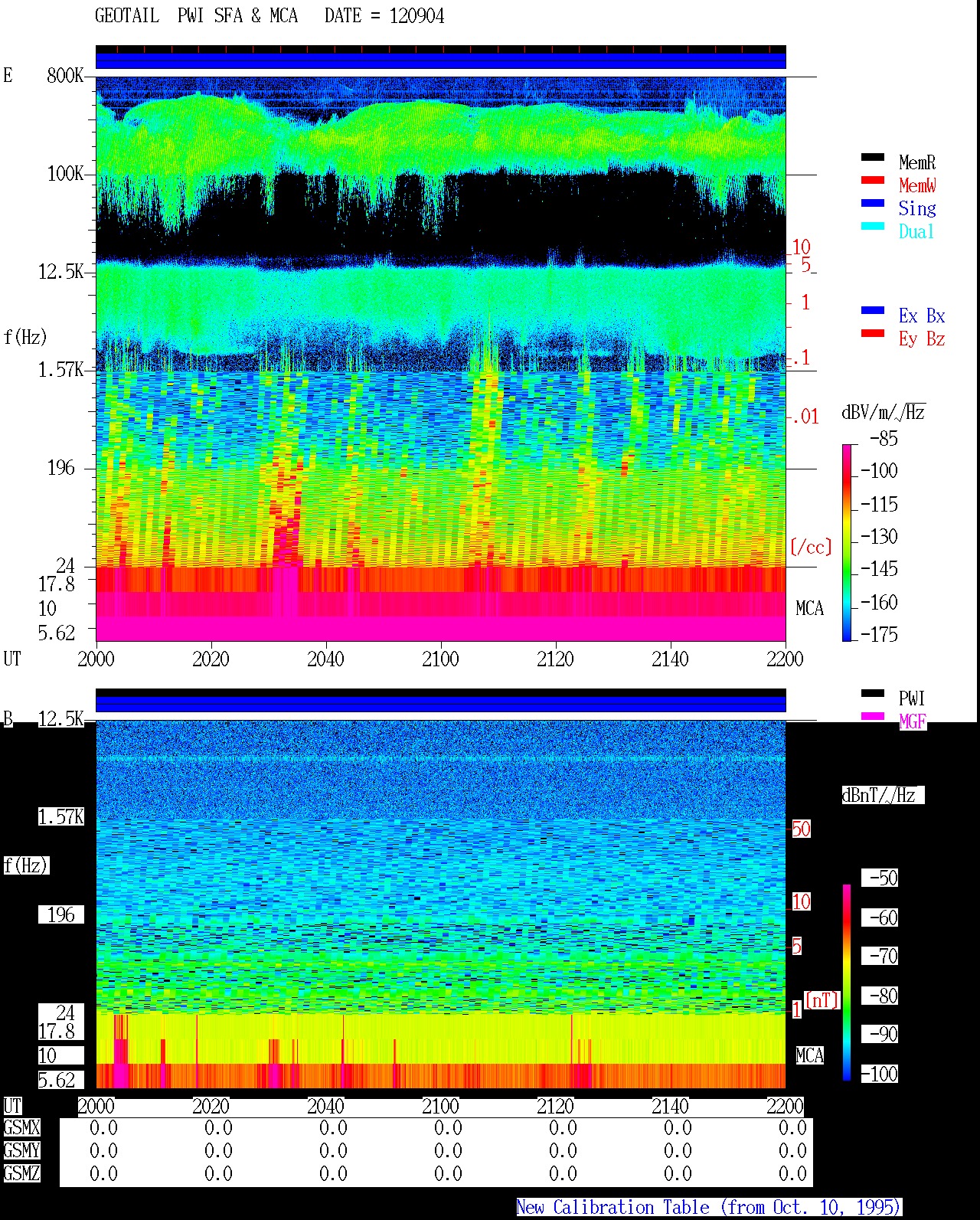The width and height of the screenshot is (980, 1220).
Task: Click the 2040 tick under the E spectrogram
Action: (325, 659)
